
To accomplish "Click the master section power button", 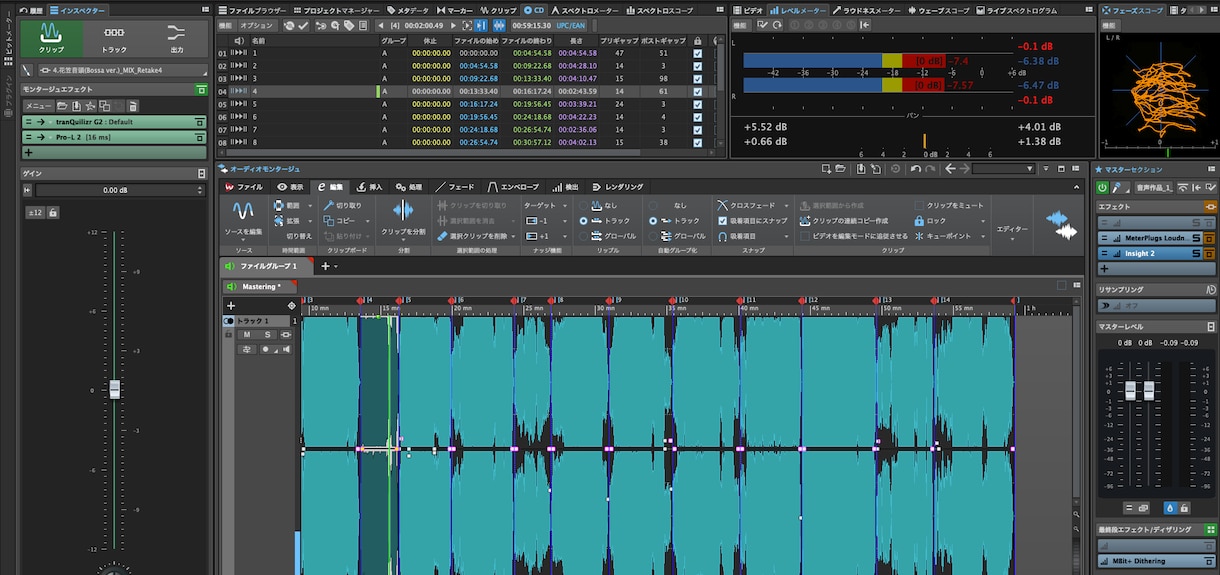I will [1103, 187].
